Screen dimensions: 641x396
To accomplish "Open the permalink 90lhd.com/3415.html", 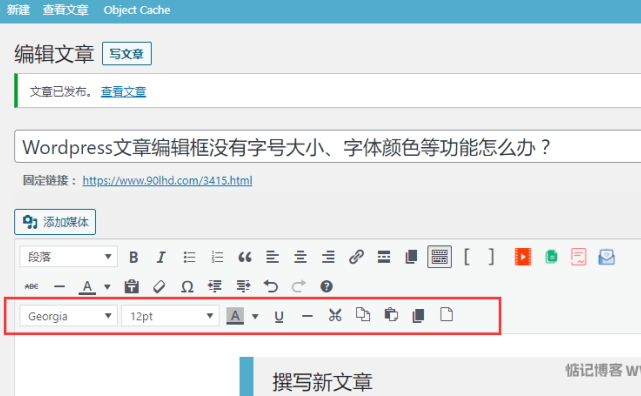I will click(x=168, y=180).
